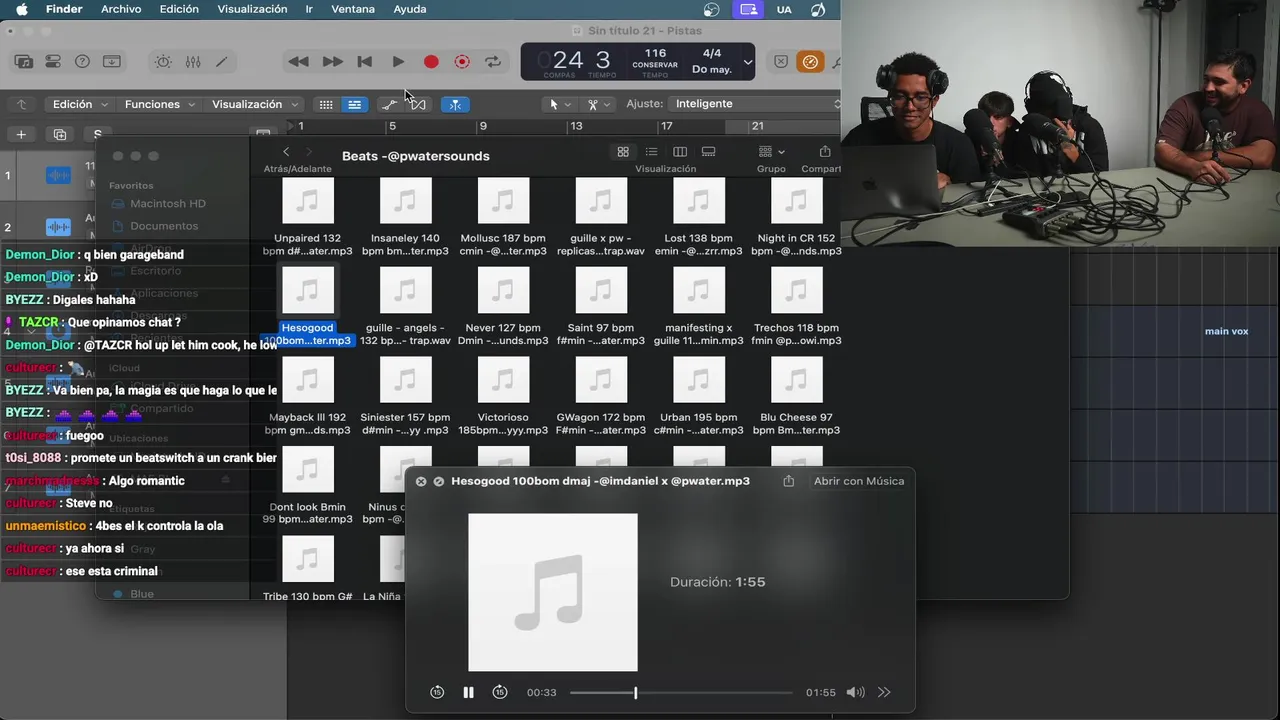Image resolution: width=1280 pixels, height=720 pixels.
Task: Select gallery view in Finder toolbar
Action: [708, 152]
